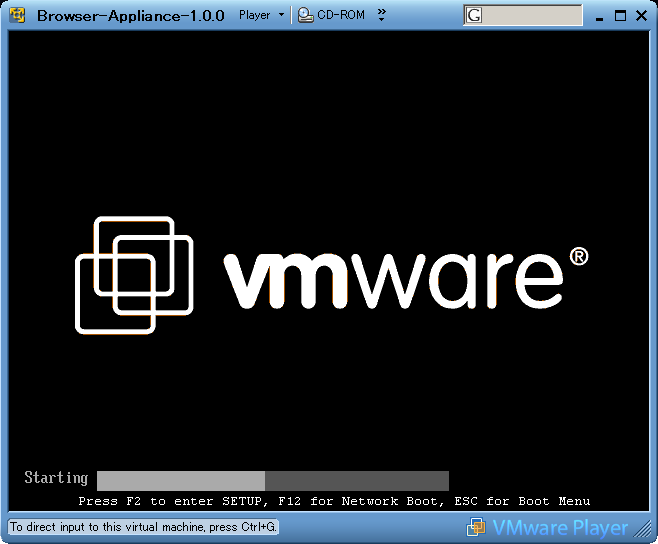The height and width of the screenshot is (544, 658).
Task: Click 'To direct input to this virtual machine' message
Action: click(x=143, y=527)
